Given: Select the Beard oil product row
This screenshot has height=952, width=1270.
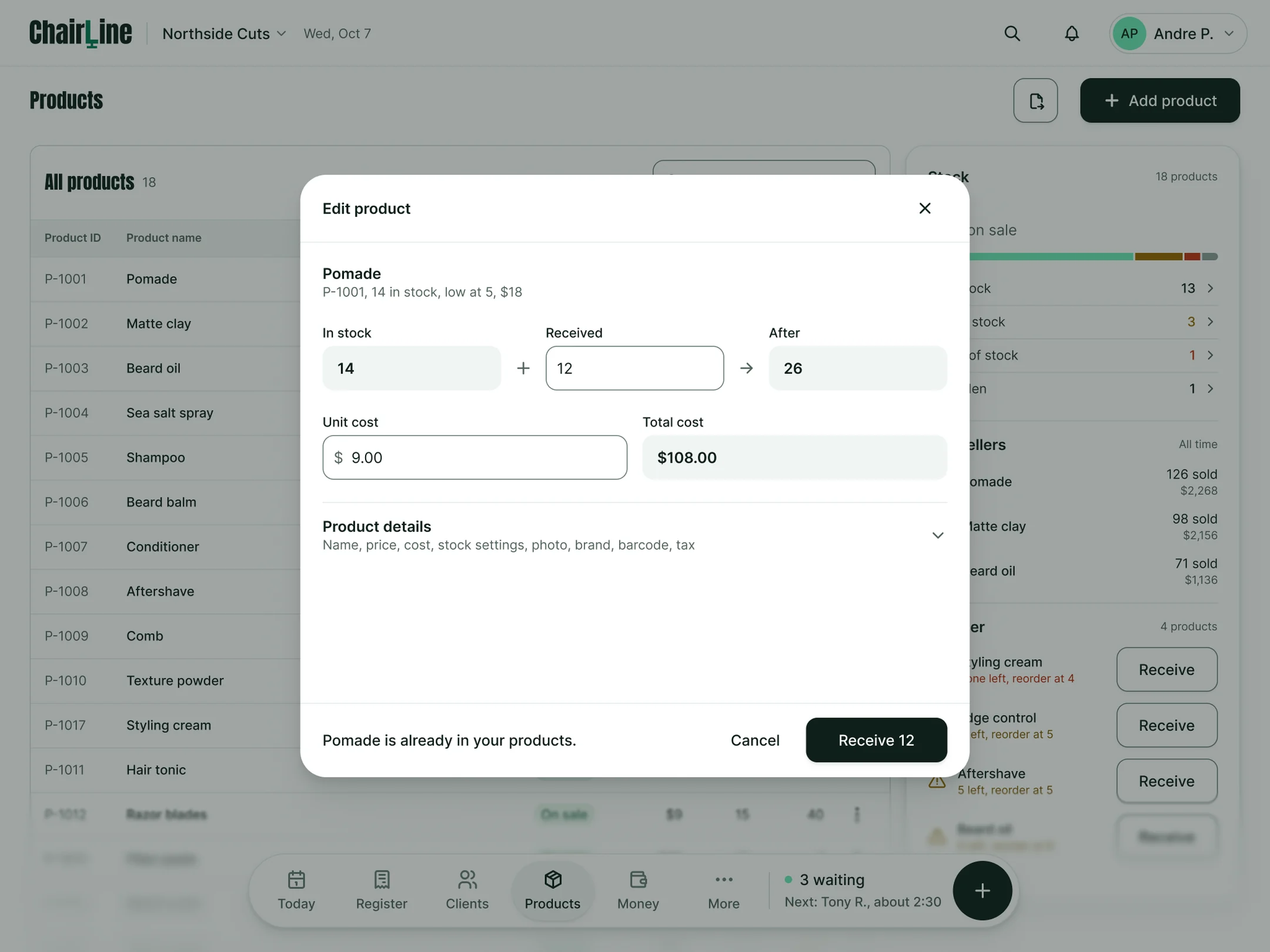Looking at the screenshot, I should [x=165, y=368].
